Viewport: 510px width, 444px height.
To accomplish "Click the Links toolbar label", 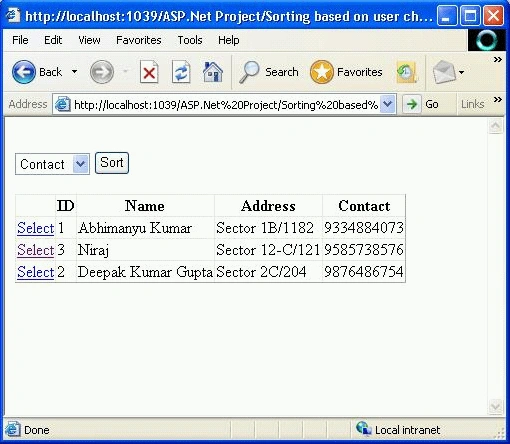I will tap(472, 104).
